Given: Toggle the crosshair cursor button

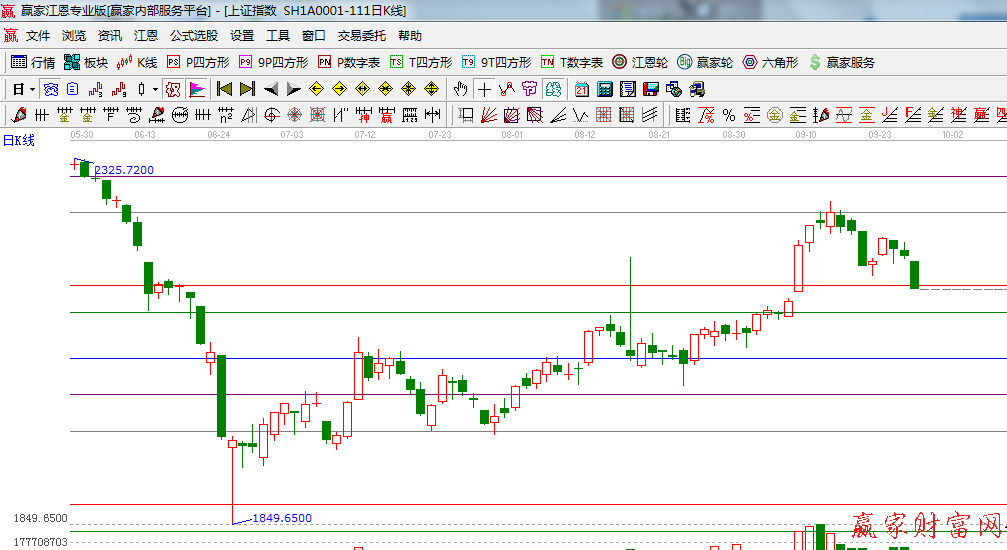Looking at the screenshot, I should coord(485,89).
